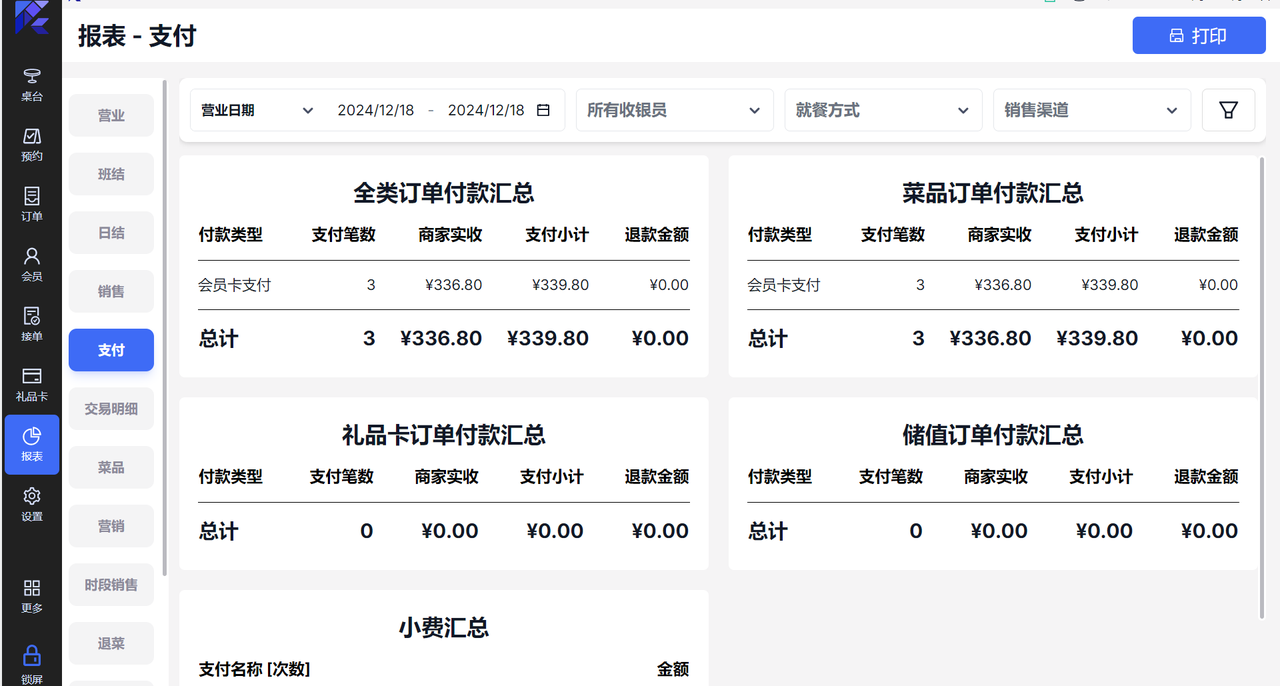Viewport: 1280px width, 686px height.
Task: Click the app logo in top-left corner
Action: [32, 17]
